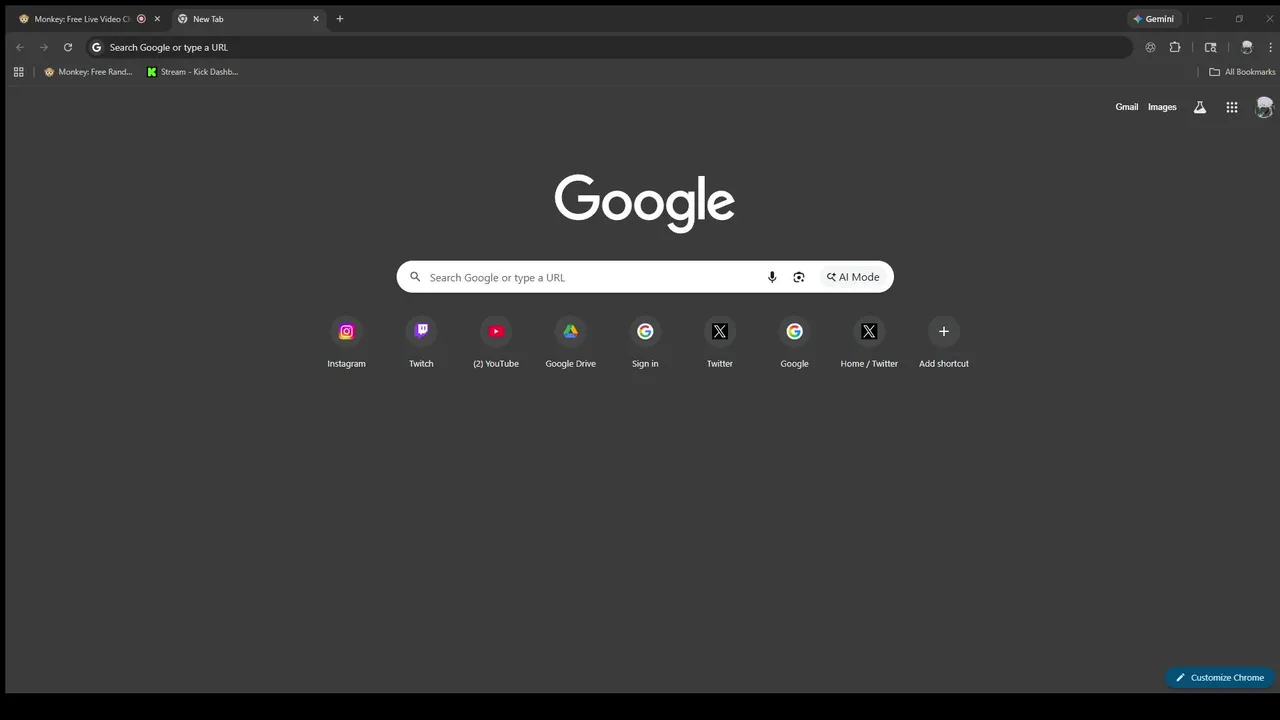
Task: Click the Add shortcut plus tile
Action: pos(944,342)
